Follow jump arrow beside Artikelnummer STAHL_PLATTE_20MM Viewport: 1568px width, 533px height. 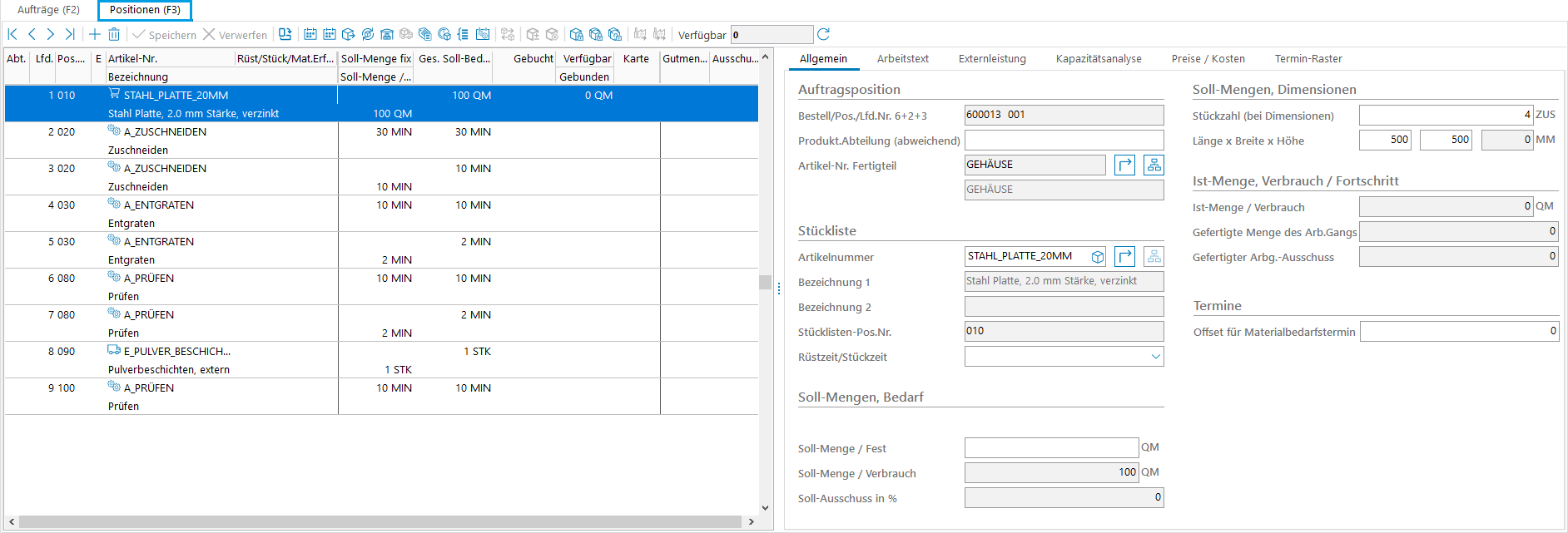(1124, 256)
